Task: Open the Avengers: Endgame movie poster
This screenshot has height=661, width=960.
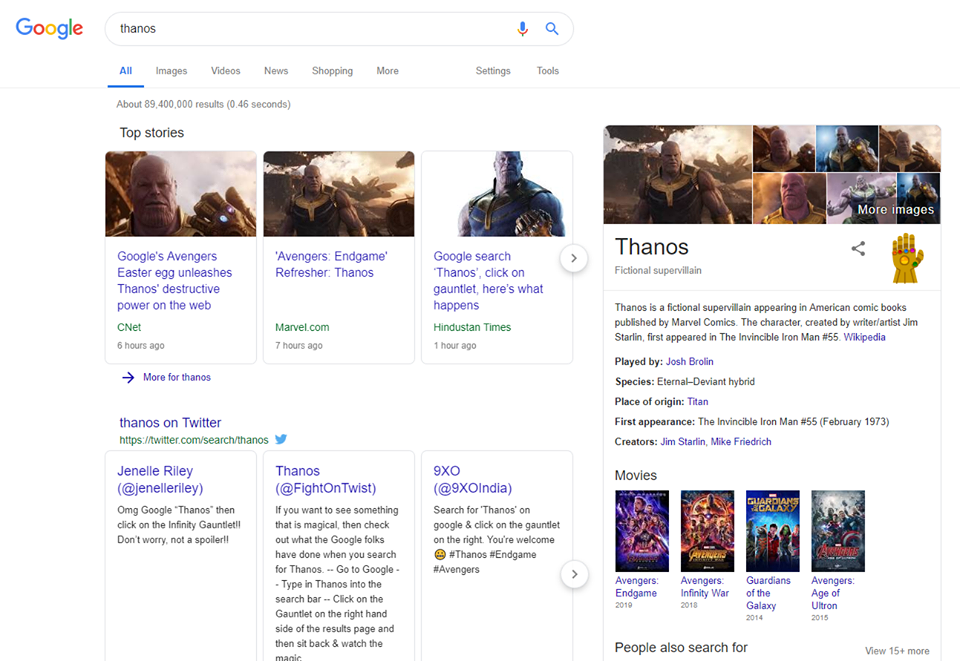Action: pos(642,531)
